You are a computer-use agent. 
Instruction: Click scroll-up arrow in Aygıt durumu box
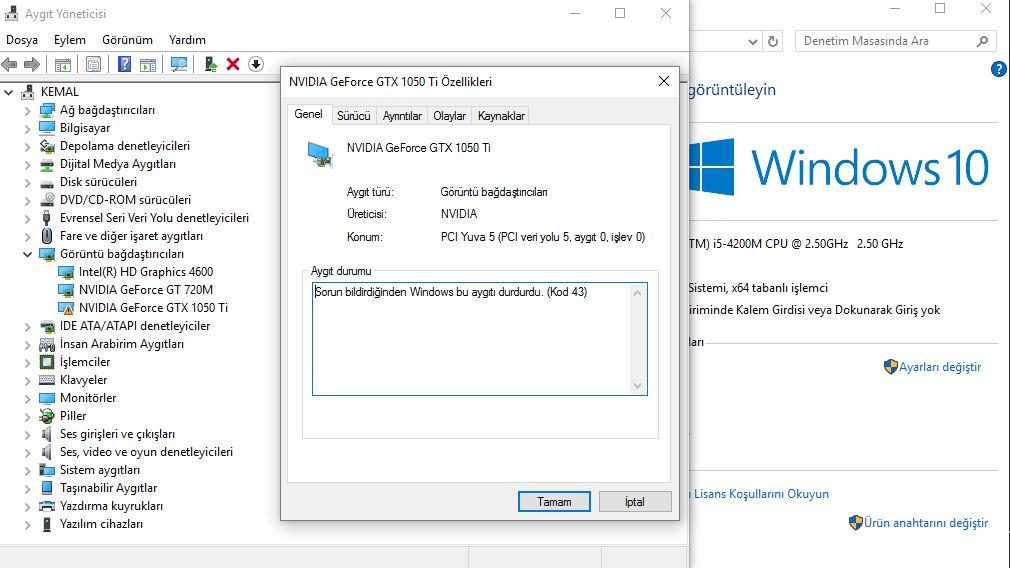[637, 293]
